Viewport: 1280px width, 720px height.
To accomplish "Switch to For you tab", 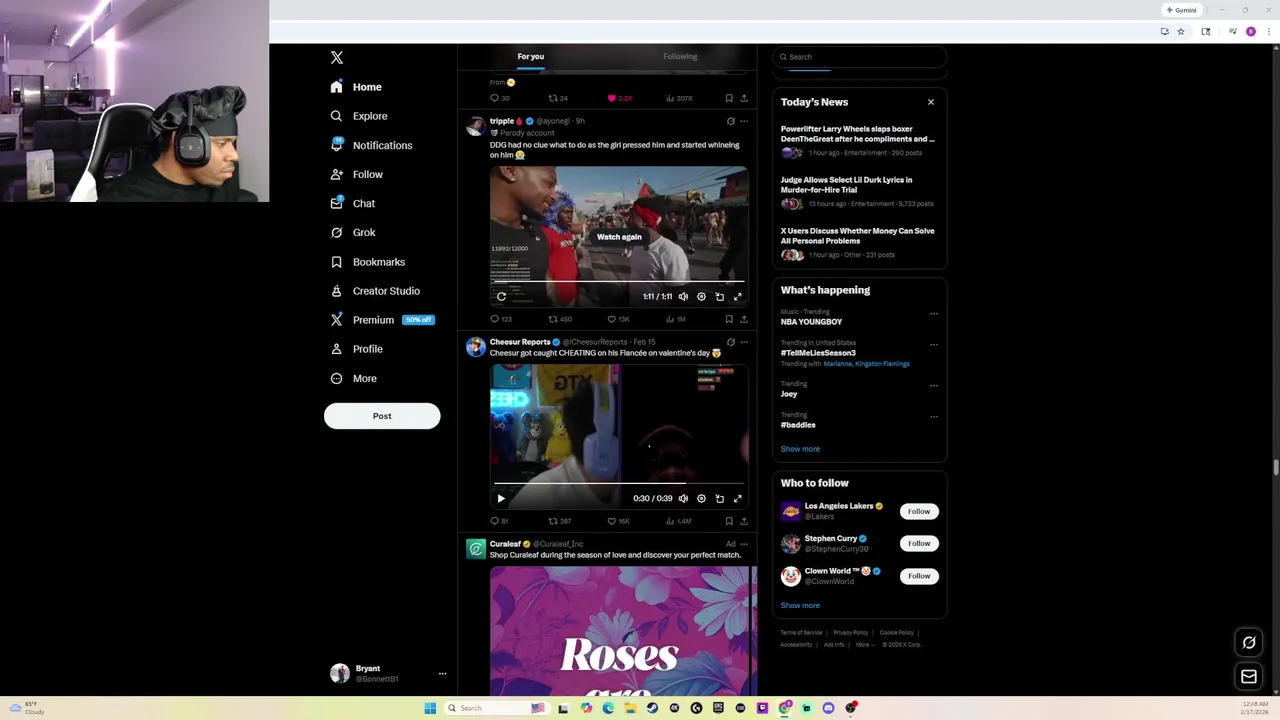I will [531, 57].
